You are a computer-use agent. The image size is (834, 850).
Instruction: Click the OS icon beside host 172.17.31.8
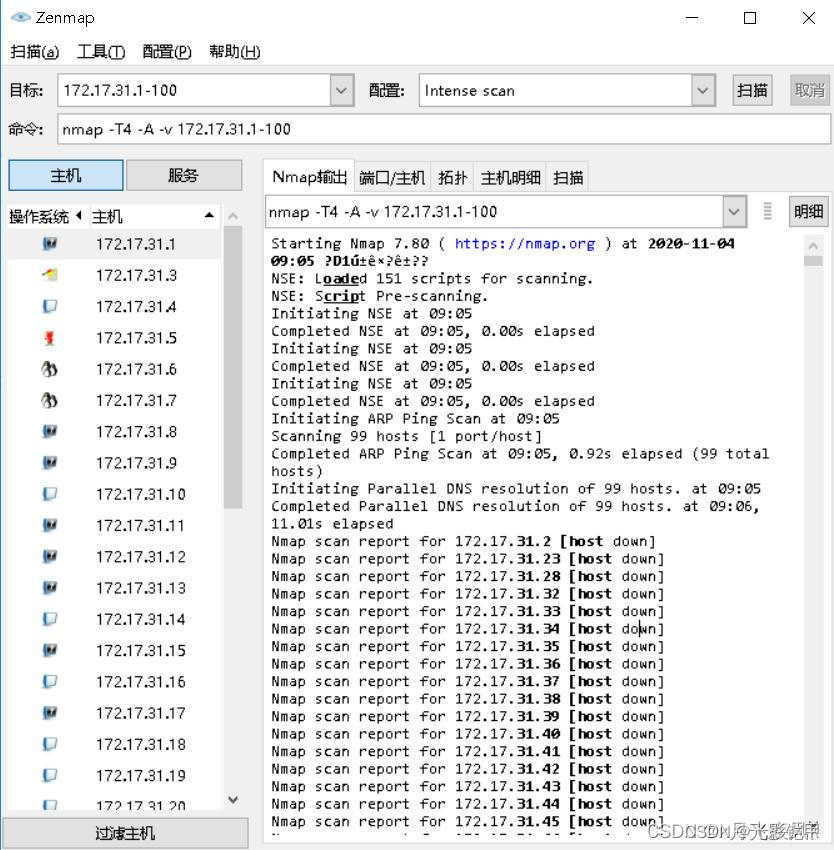coord(49,432)
